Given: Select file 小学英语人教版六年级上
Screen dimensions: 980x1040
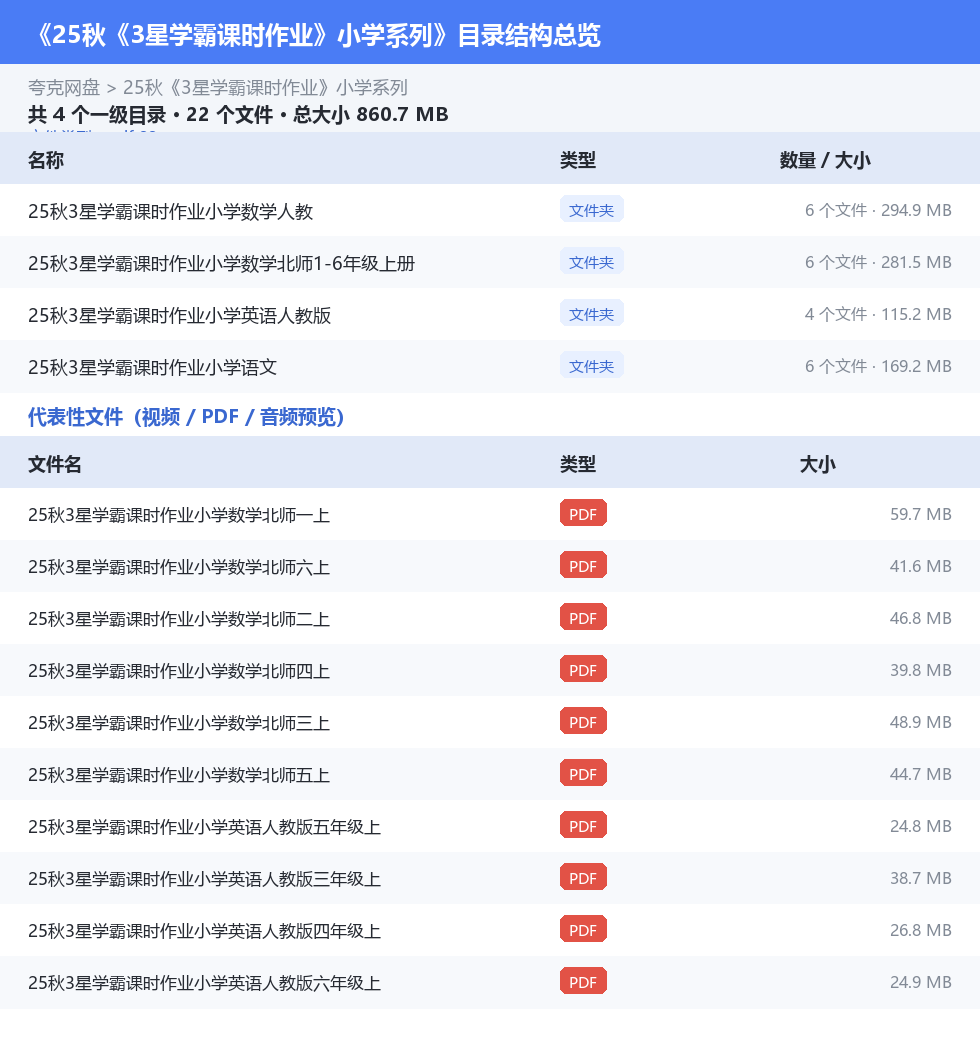Looking at the screenshot, I should pyautogui.click(x=204, y=983).
